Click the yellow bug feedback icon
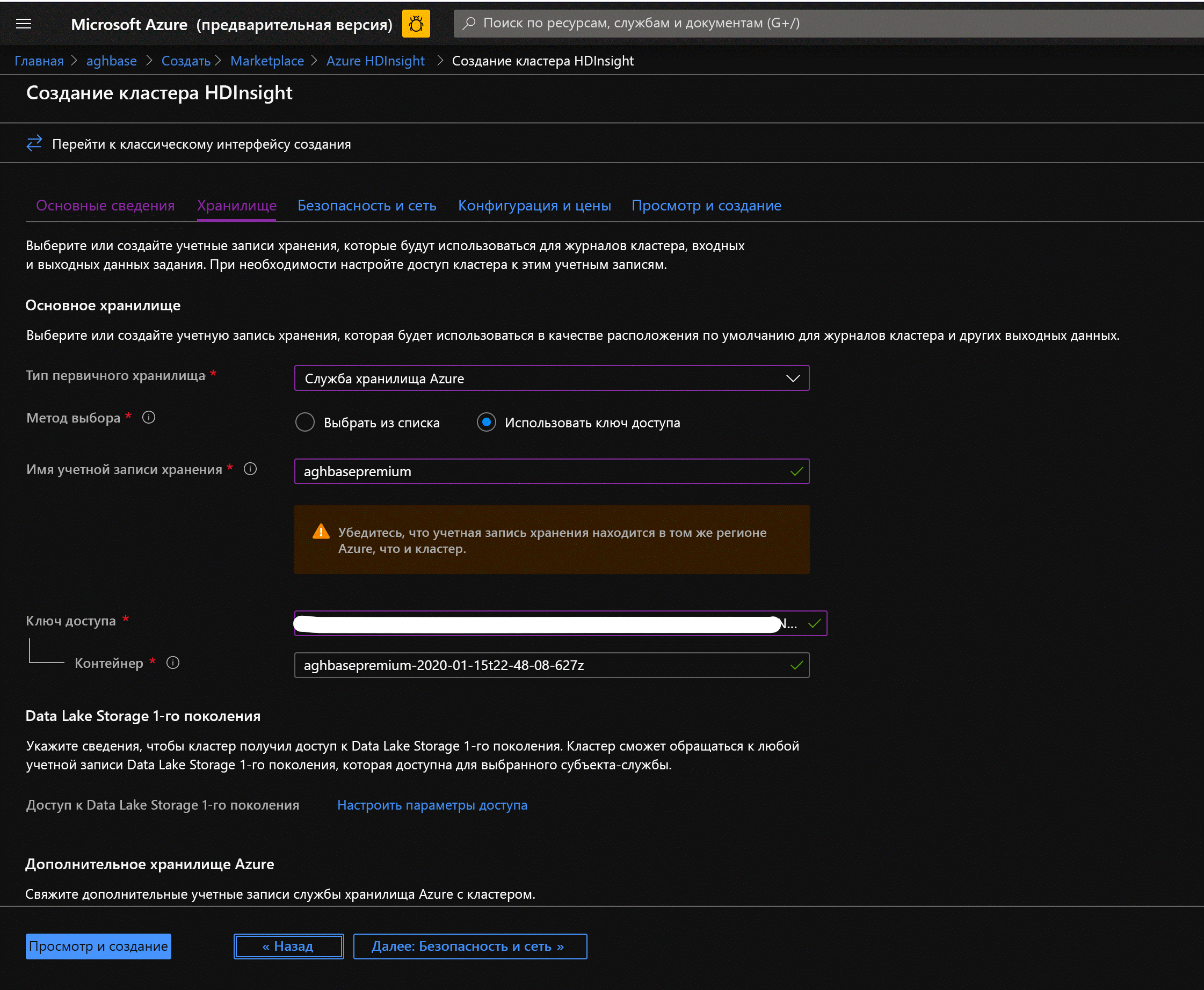Viewport: 1204px width, 990px height. (x=416, y=24)
